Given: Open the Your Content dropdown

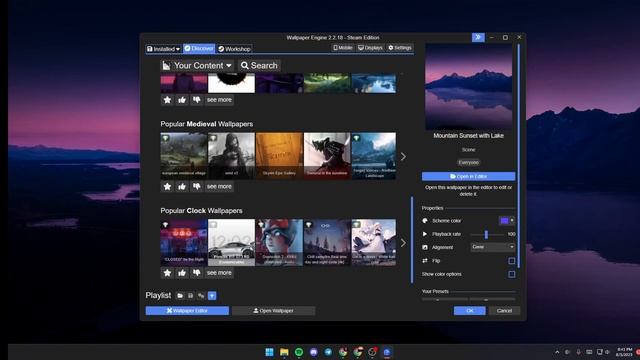Looking at the screenshot, I should point(197,66).
